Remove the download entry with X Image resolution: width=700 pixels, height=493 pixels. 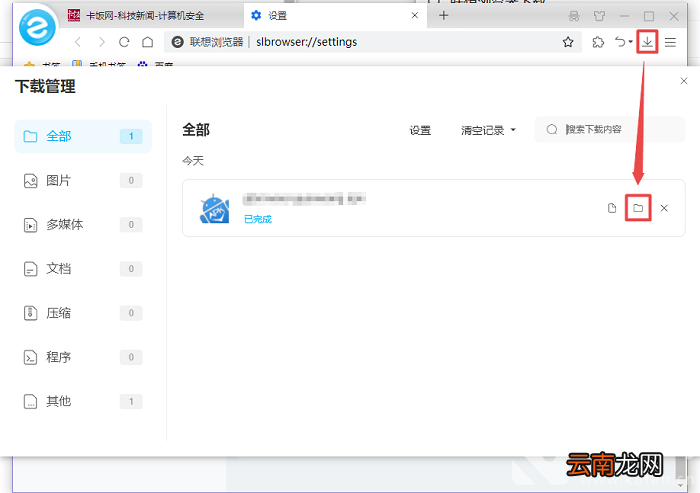[664, 208]
